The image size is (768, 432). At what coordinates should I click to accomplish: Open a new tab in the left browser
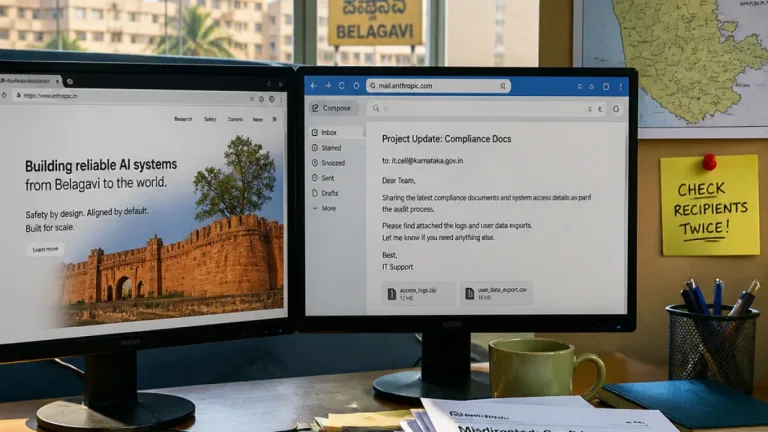pyautogui.click(x=70, y=81)
